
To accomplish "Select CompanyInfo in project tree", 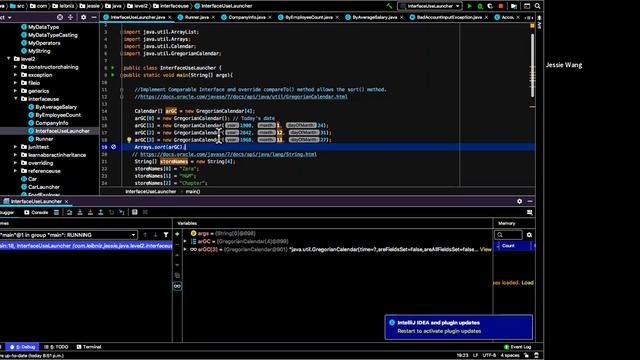I will [x=51, y=123].
